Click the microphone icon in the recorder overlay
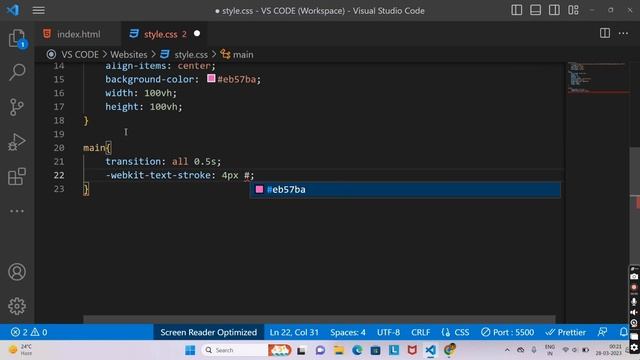Screen dimensions: 640x360 click(634, 301)
